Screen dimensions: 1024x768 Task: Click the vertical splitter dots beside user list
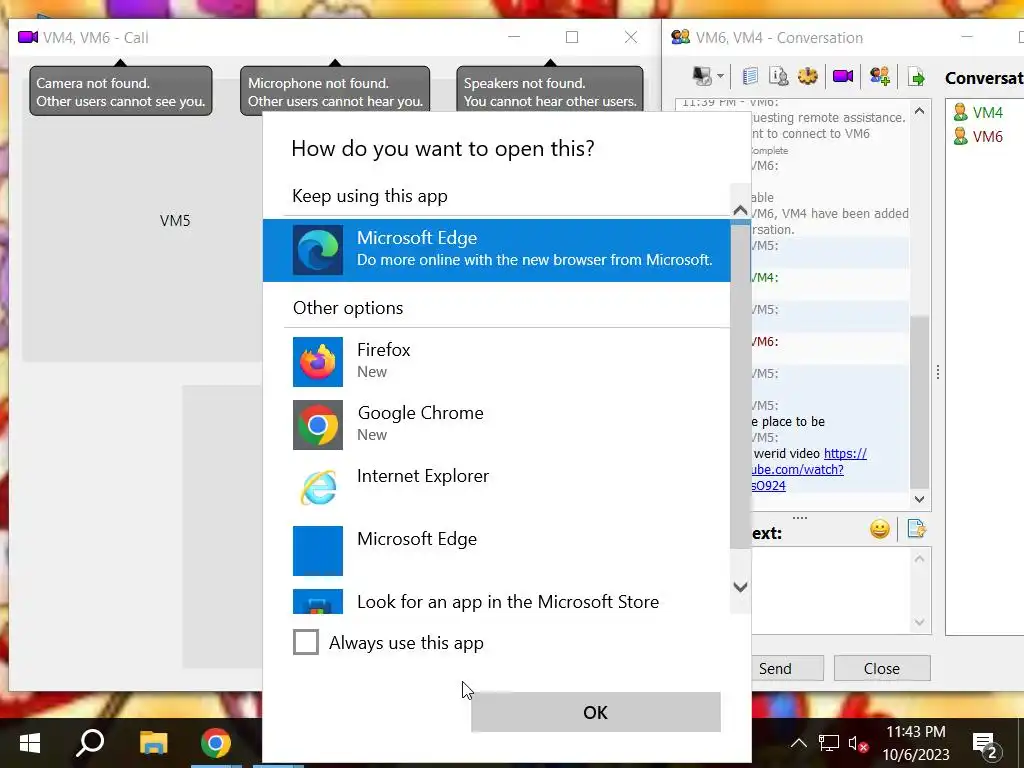tap(938, 372)
